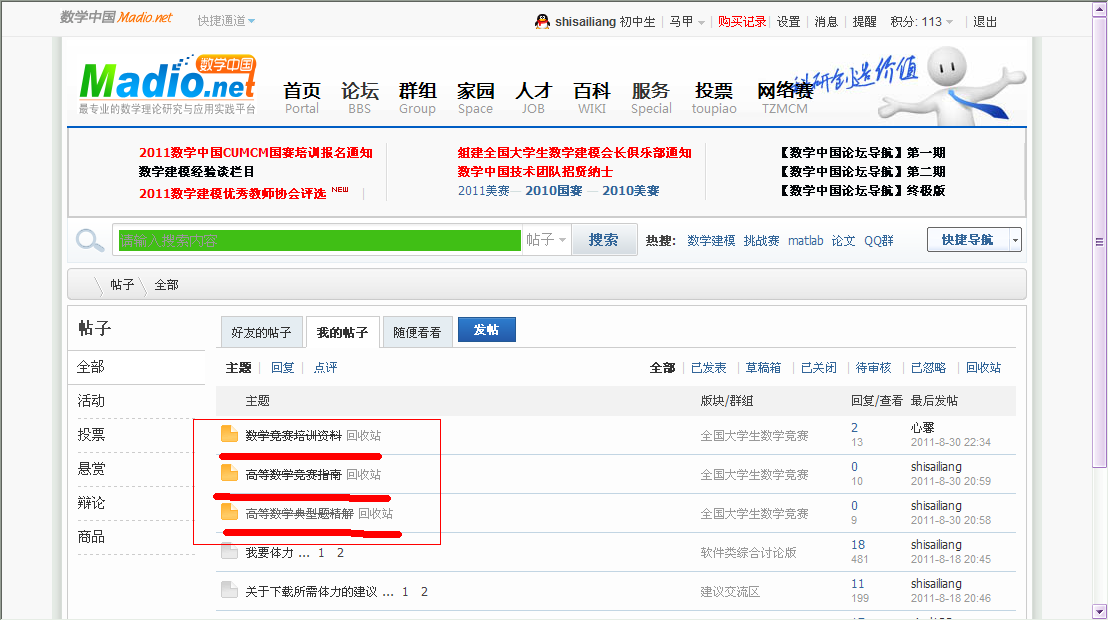The width and height of the screenshot is (1109, 621).
Task: Click the 2010美赛 link
Action: pyautogui.click(x=631, y=191)
